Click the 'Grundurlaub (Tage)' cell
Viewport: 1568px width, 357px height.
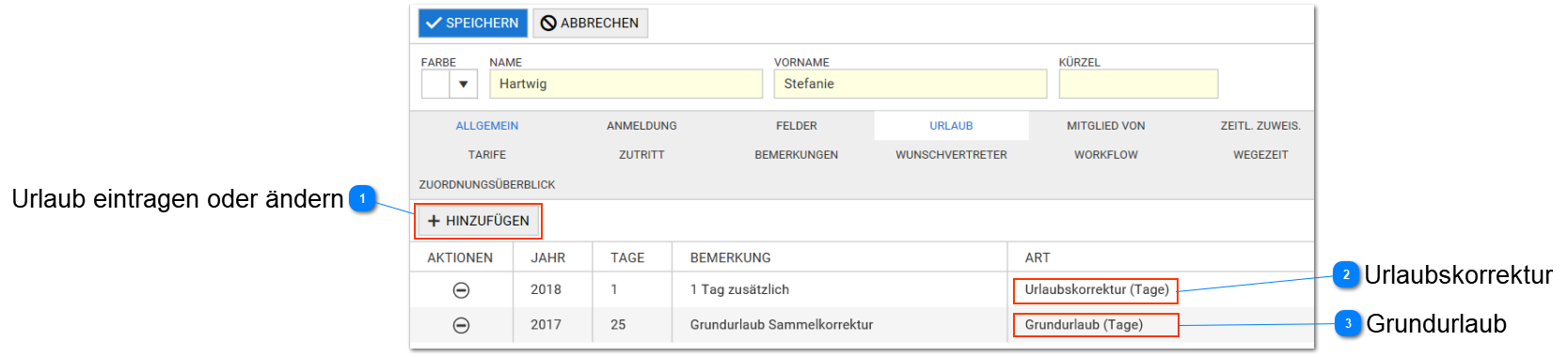[x=1084, y=324]
